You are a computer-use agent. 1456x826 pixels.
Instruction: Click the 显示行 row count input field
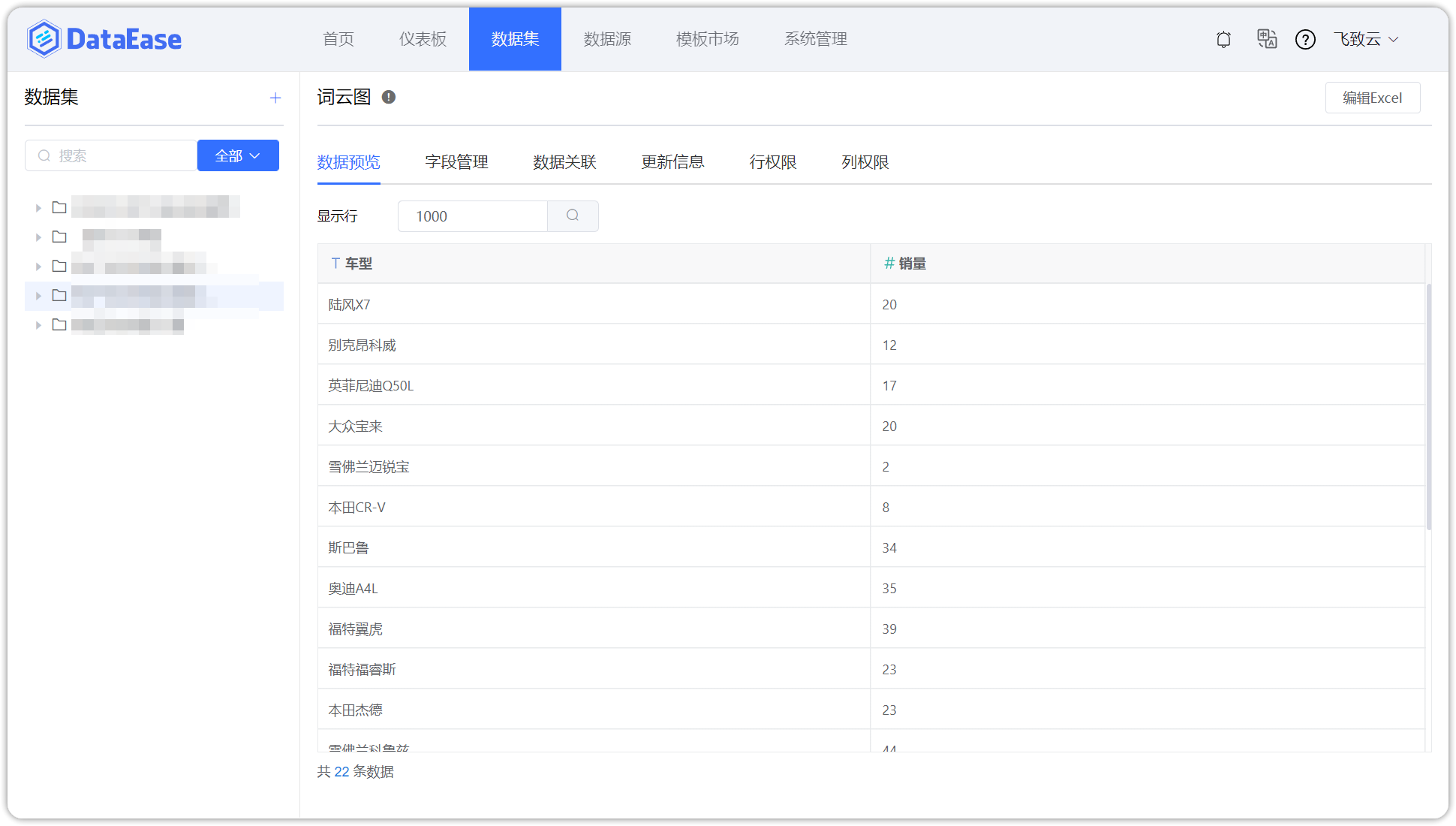(x=473, y=216)
